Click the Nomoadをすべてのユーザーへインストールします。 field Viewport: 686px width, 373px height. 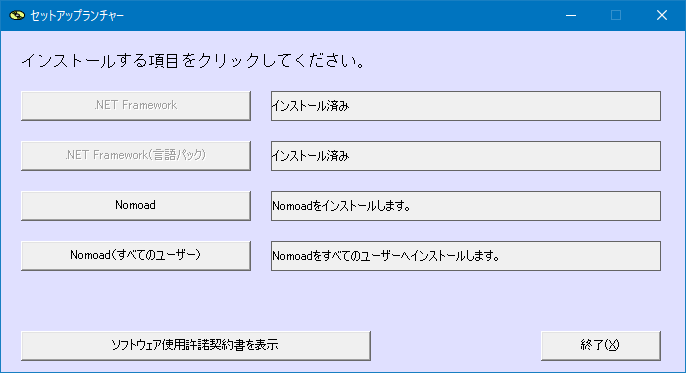click(x=466, y=255)
